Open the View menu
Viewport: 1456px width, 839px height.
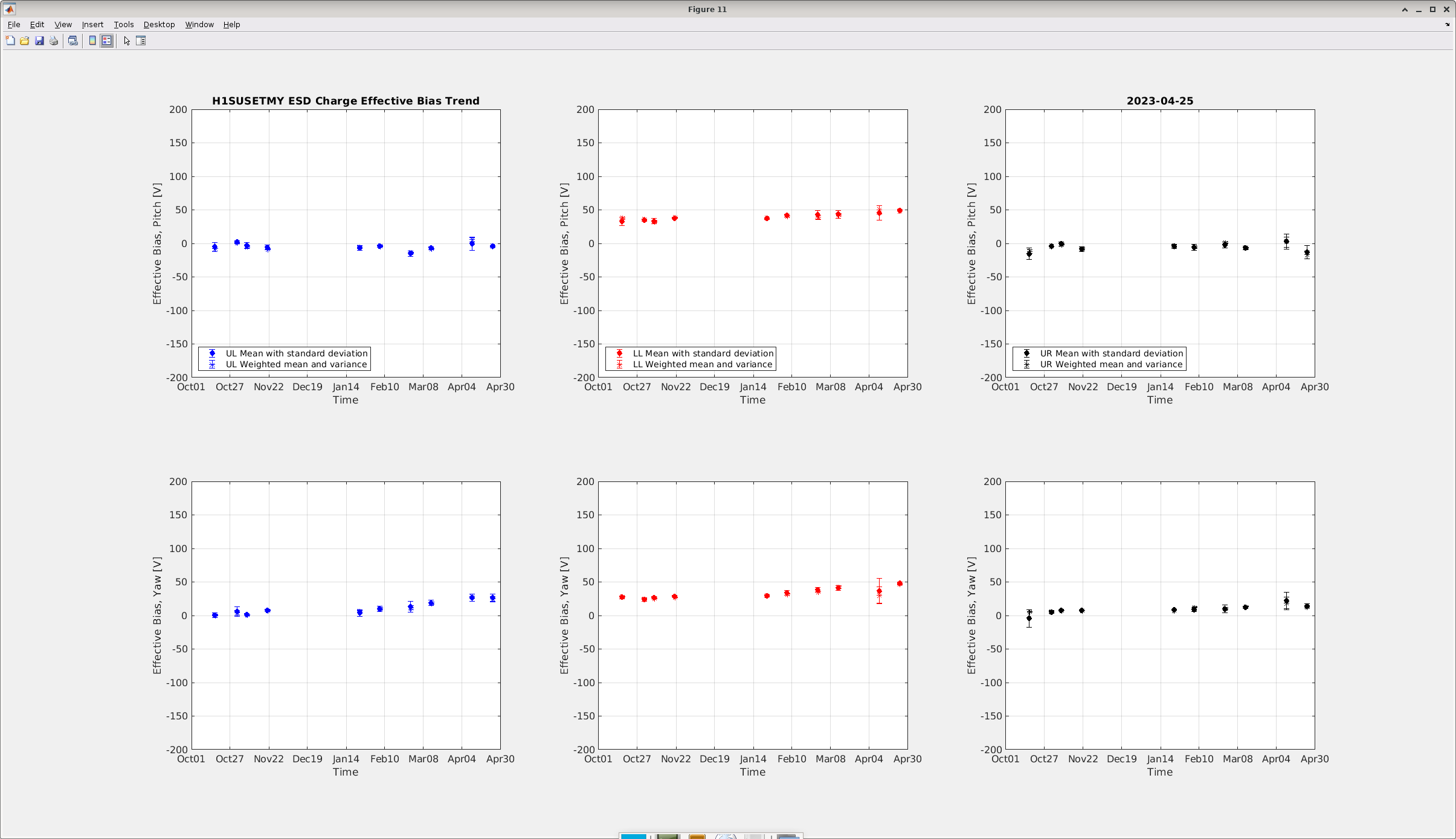tap(63, 25)
